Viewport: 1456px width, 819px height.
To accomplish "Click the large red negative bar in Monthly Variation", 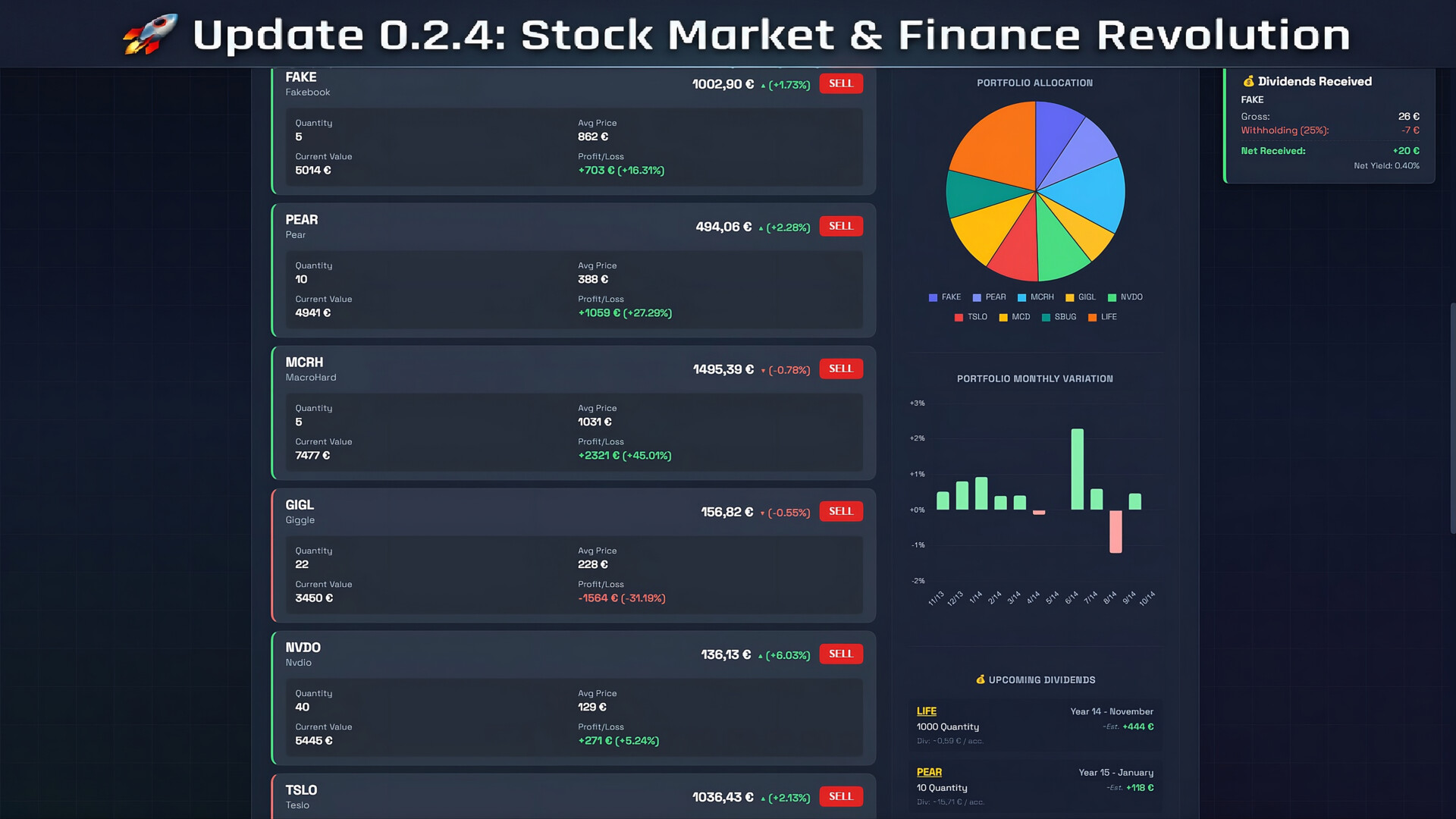I will click(1116, 531).
